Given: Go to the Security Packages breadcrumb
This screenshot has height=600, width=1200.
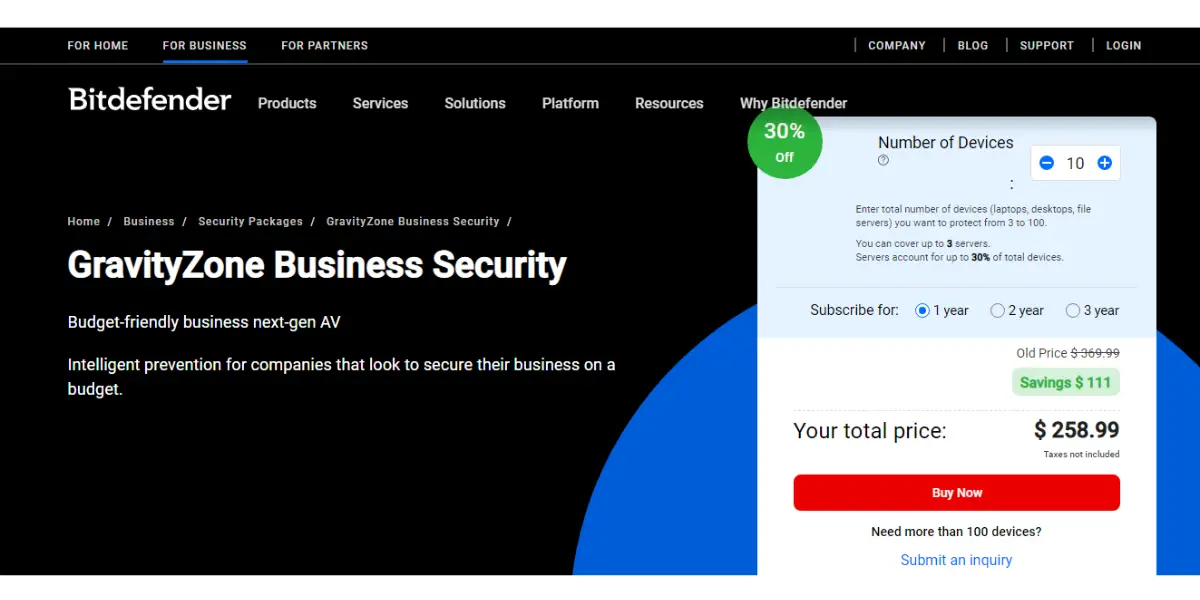Looking at the screenshot, I should [x=250, y=221].
